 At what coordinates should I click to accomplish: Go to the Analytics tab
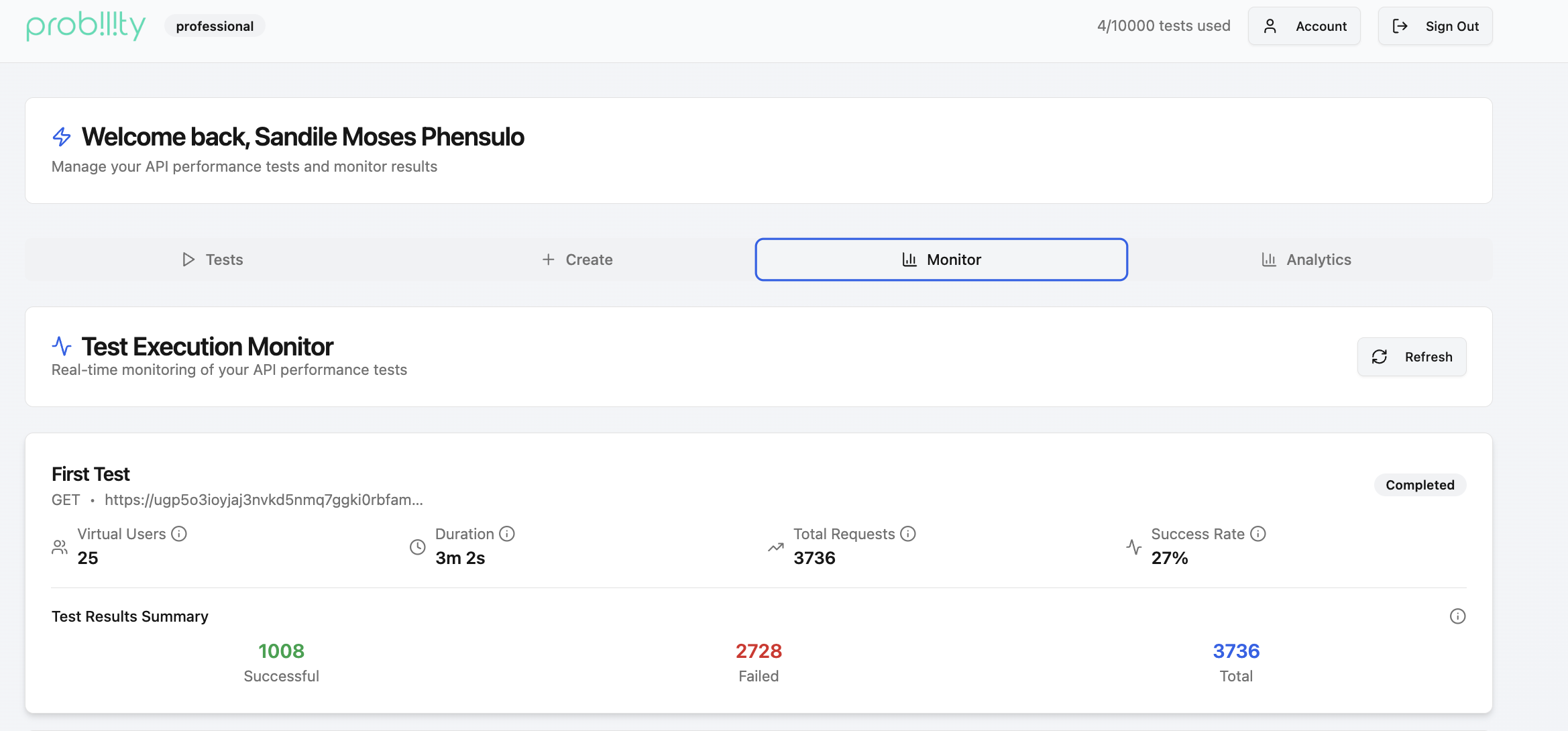1306,260
